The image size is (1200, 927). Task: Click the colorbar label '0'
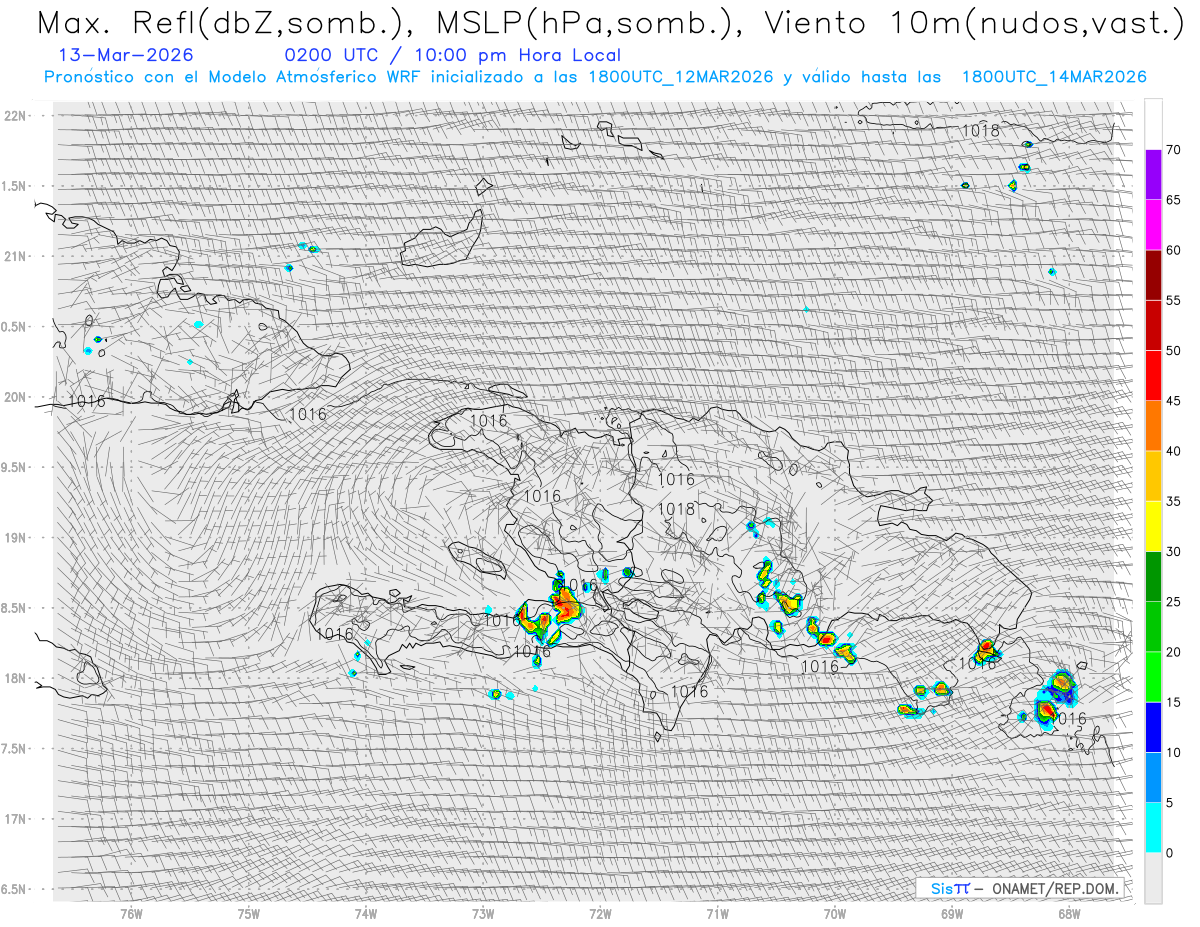[1169, 853]
